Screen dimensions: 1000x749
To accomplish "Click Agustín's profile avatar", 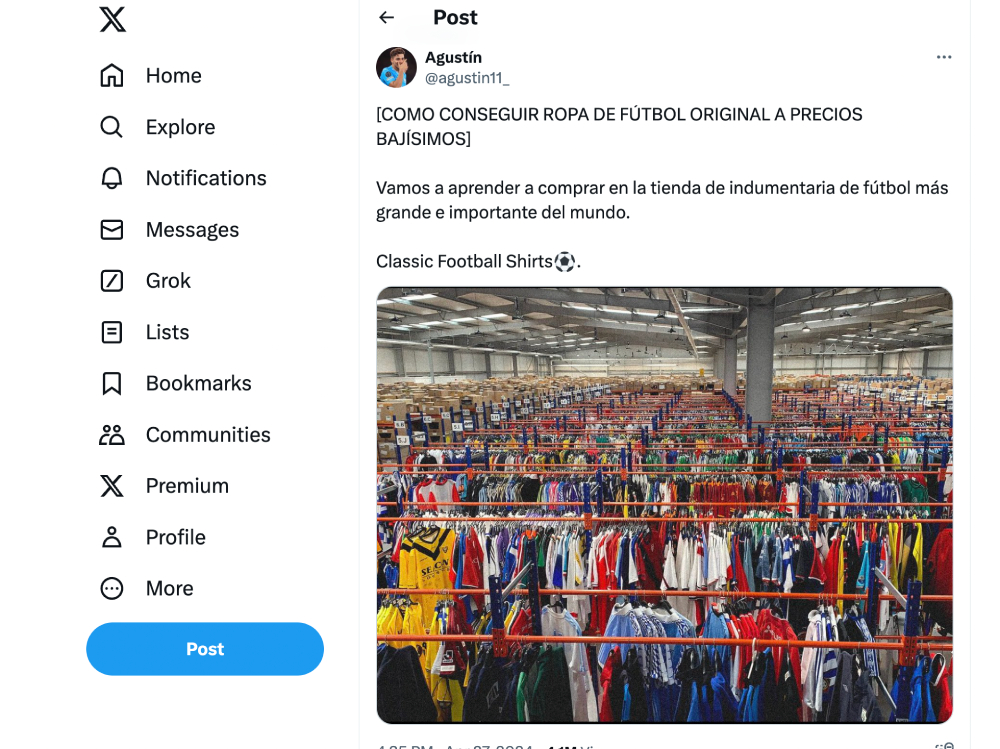I will [x=396, y=67].
